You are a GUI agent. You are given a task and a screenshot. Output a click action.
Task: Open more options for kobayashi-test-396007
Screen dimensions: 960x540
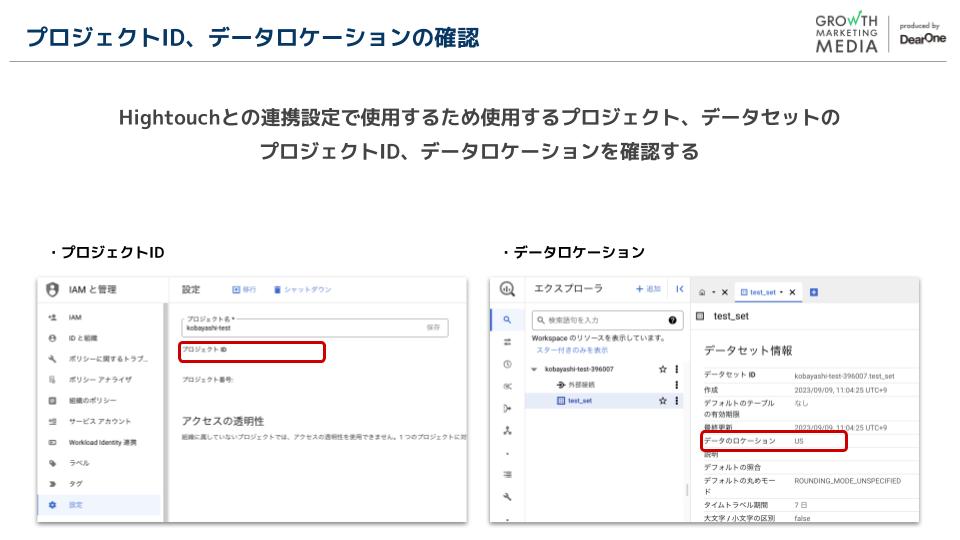pyautogui.click(x=677, y=369)
